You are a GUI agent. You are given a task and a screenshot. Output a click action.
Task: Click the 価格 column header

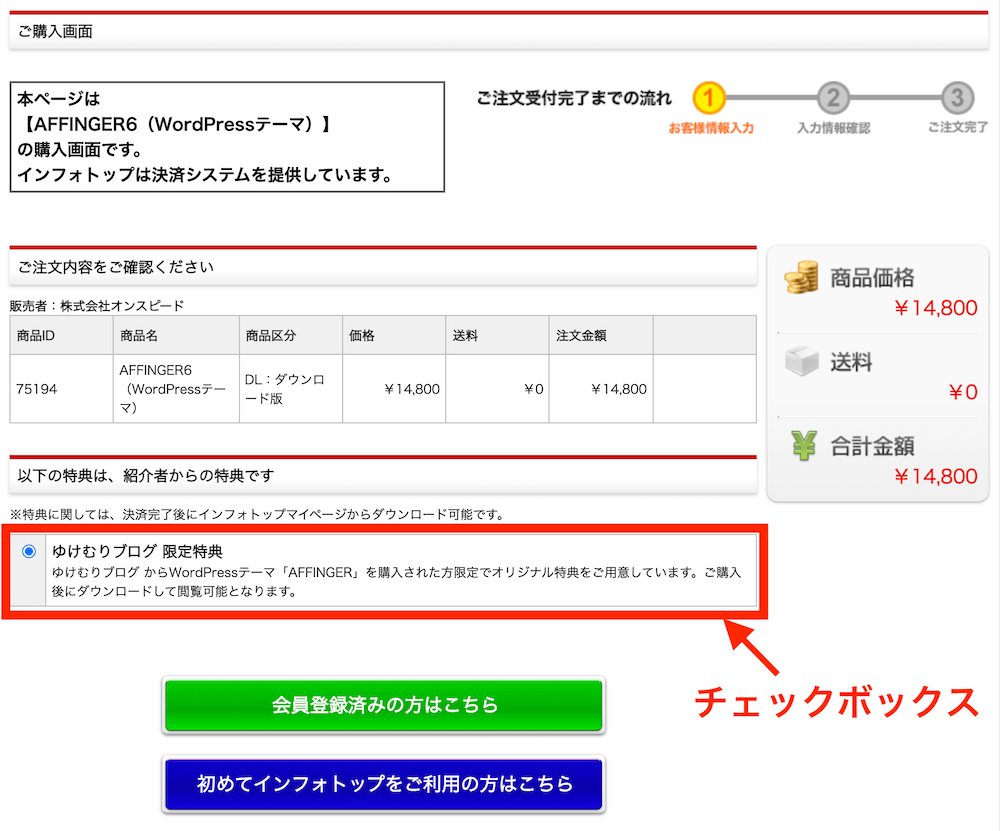(394, 335)
